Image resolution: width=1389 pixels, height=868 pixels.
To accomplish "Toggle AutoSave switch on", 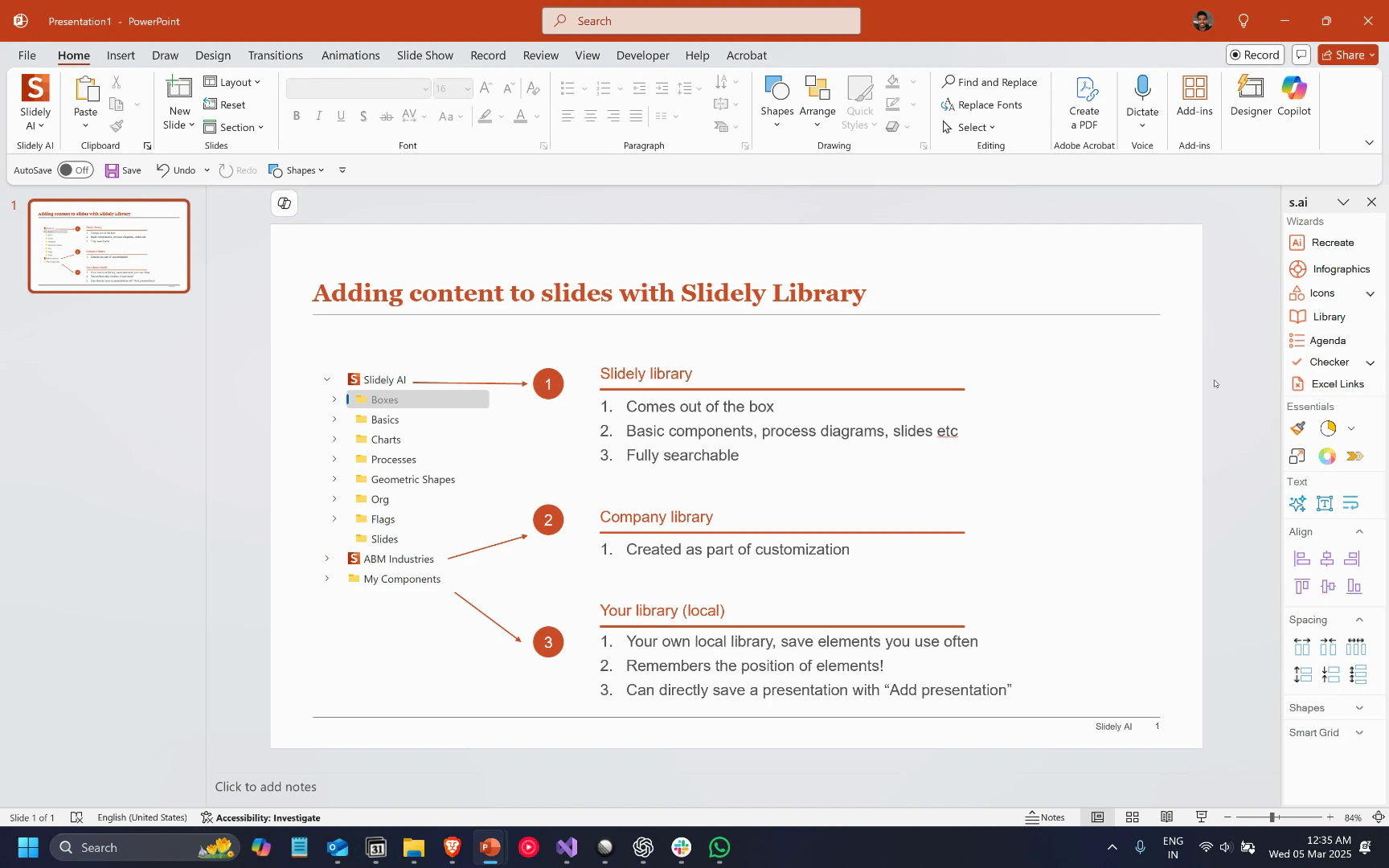I will [x=75, y=170].
